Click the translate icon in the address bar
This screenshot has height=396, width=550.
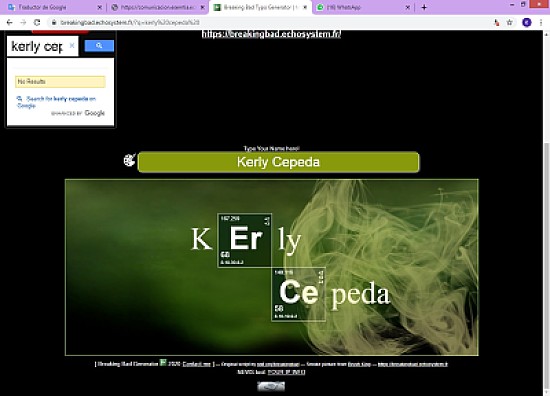pyautogui.click(x=496, y=22)
